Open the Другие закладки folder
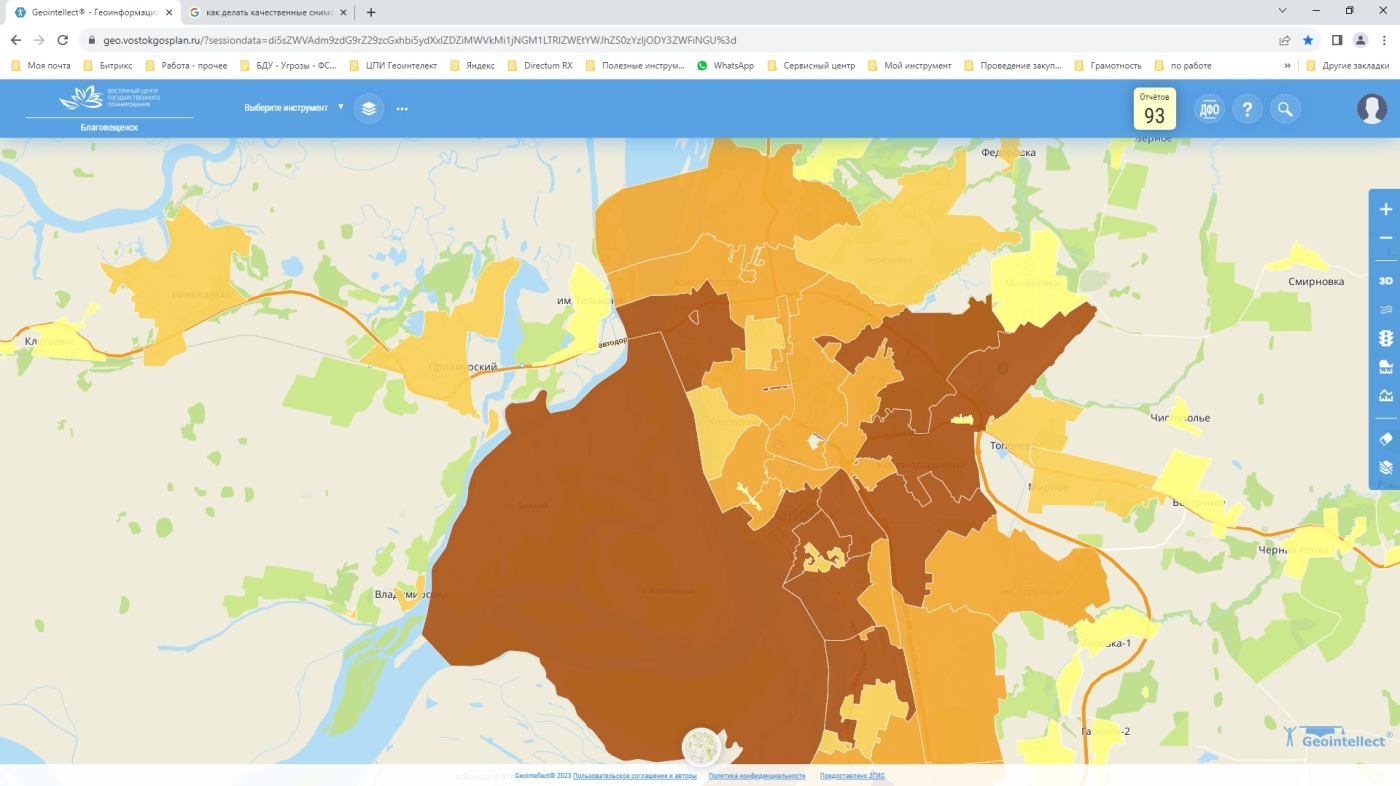The image size is (1400, 786). point(1350,66)
